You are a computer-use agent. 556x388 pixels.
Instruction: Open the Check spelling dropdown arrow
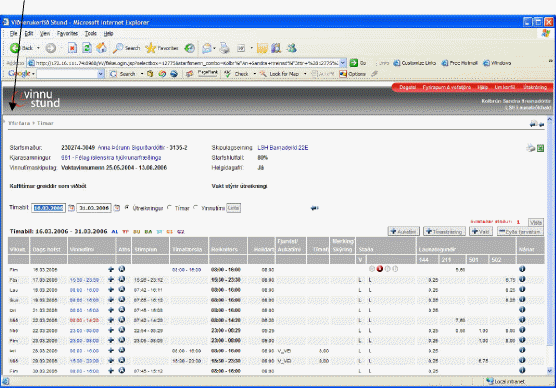pos(254,74)
